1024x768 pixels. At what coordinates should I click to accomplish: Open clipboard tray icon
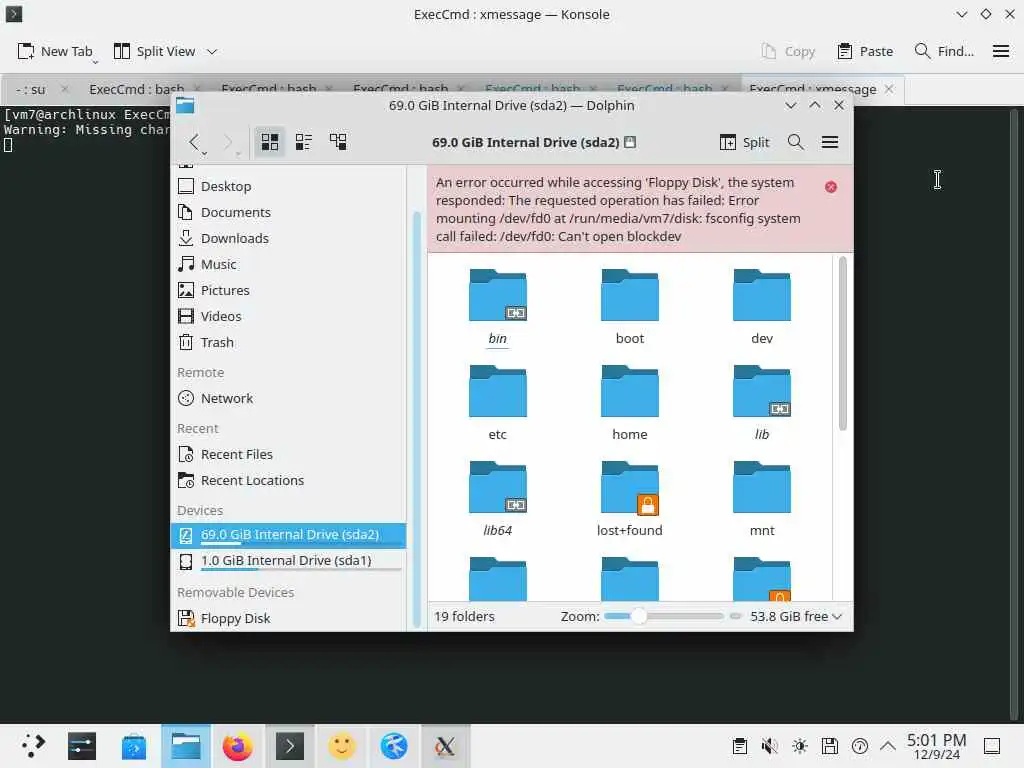(x=739, y=746)
